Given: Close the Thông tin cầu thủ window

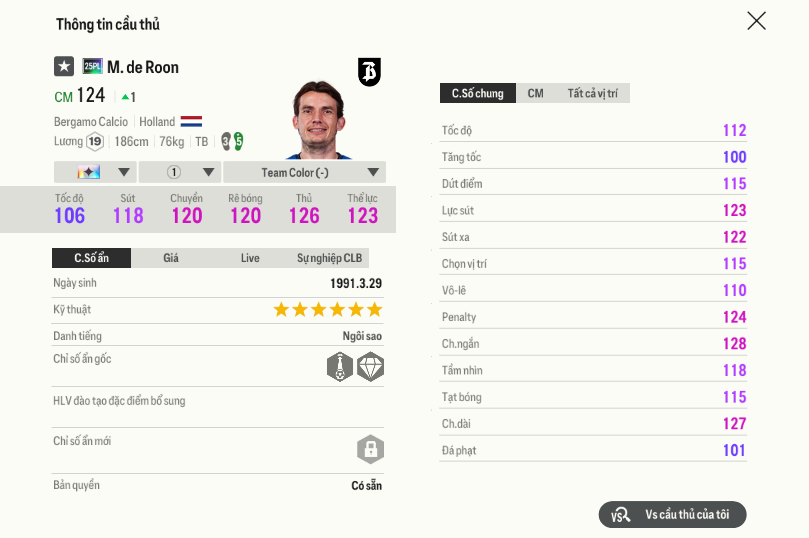Looking at the screenshot, I should point(756,21).
